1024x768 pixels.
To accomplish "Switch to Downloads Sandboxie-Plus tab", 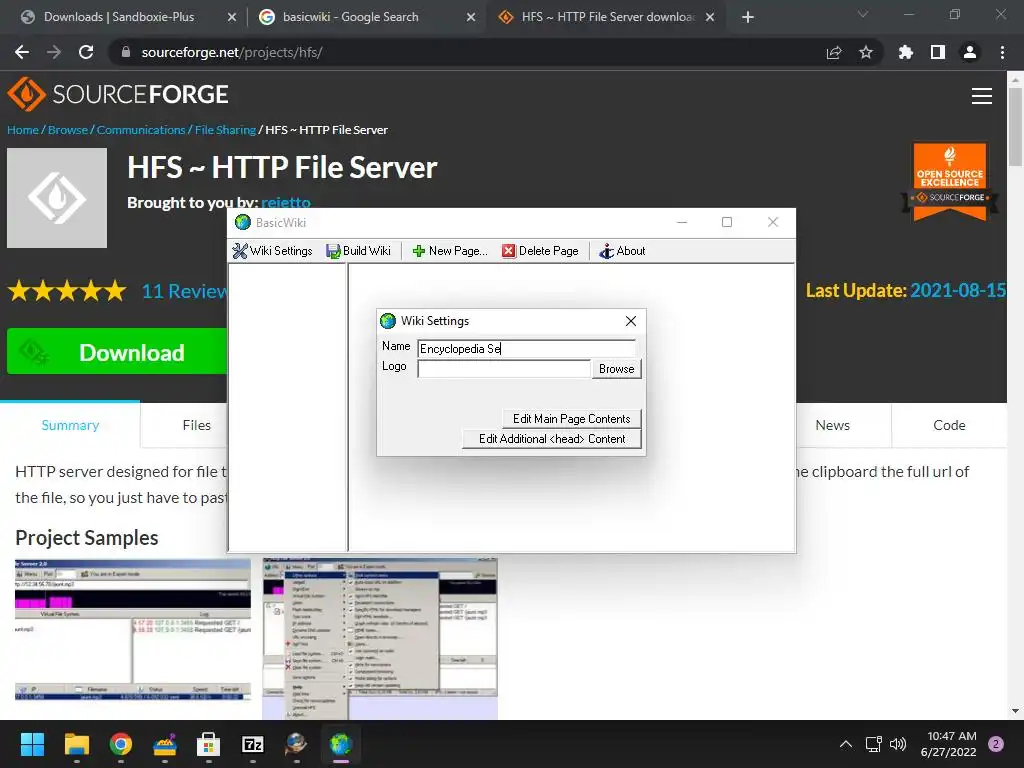I will [x=118, y=17].
